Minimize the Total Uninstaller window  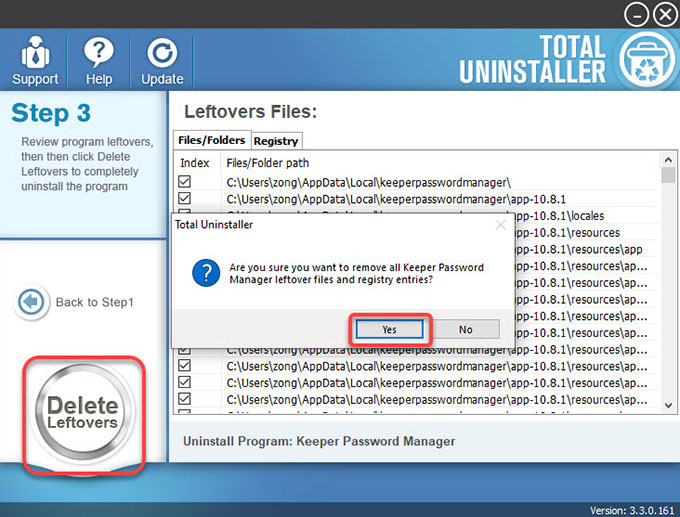point(636,15)
